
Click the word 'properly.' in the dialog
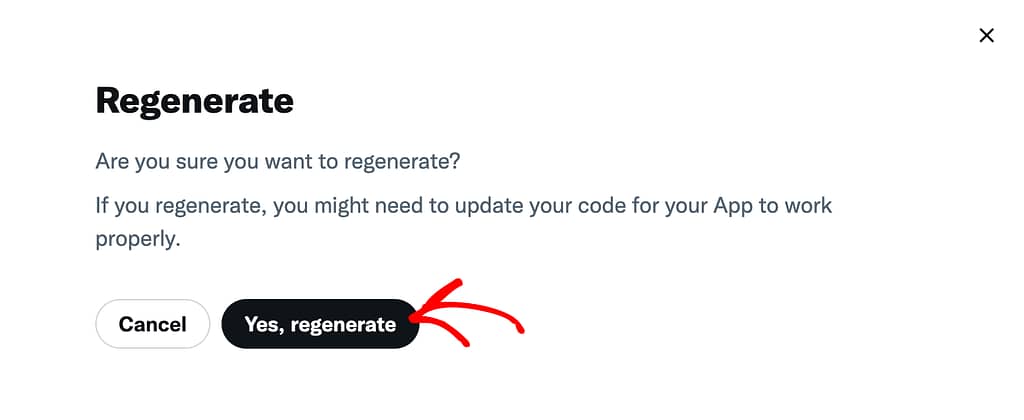(137, 240)
